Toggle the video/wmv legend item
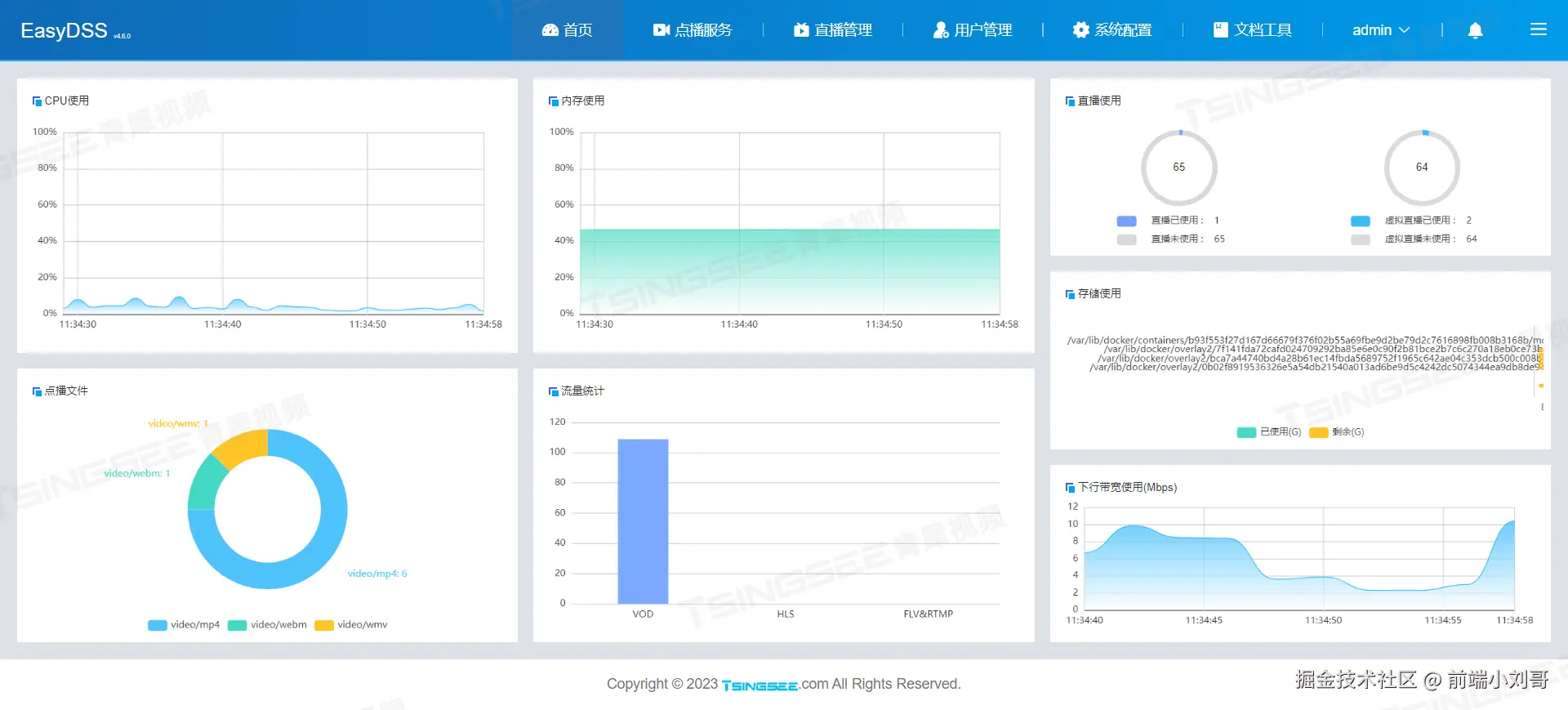The width and height of the screenshot is (1568, 710). (x=351, y=625)
